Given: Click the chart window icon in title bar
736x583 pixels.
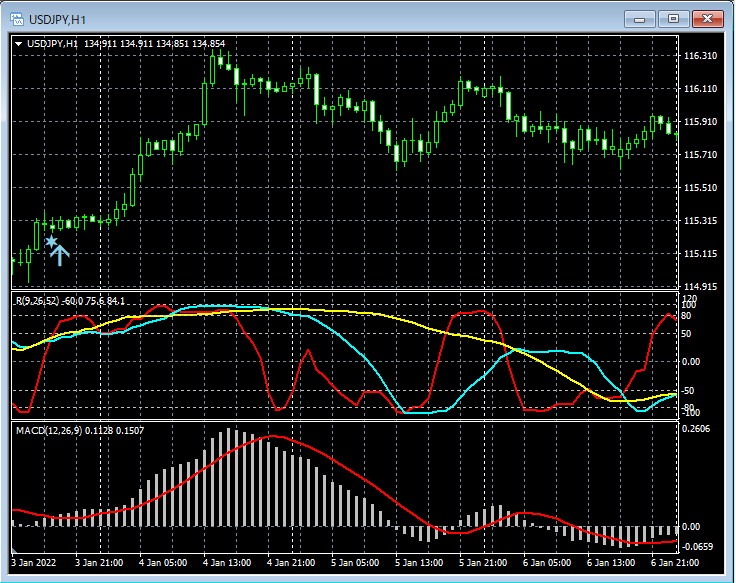Looking at the screenshot, I should click(17, 19).
